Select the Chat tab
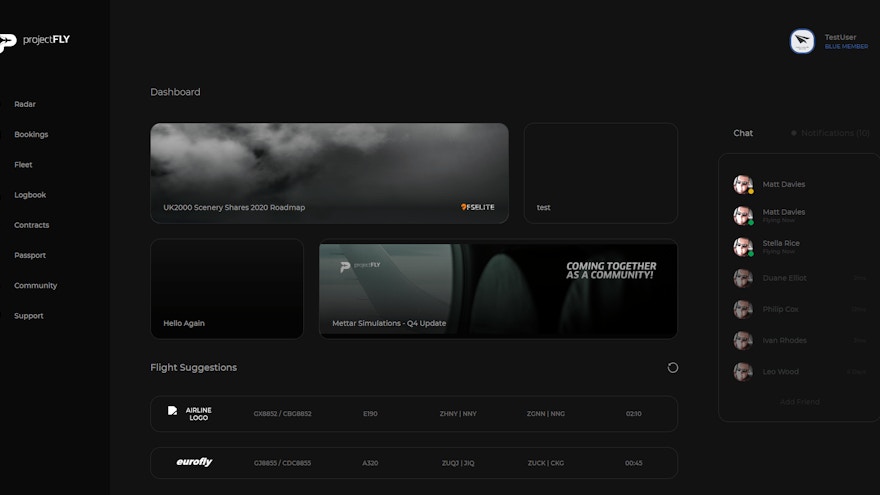The width and height of the screenshot is (880, 495). (743, 133)
